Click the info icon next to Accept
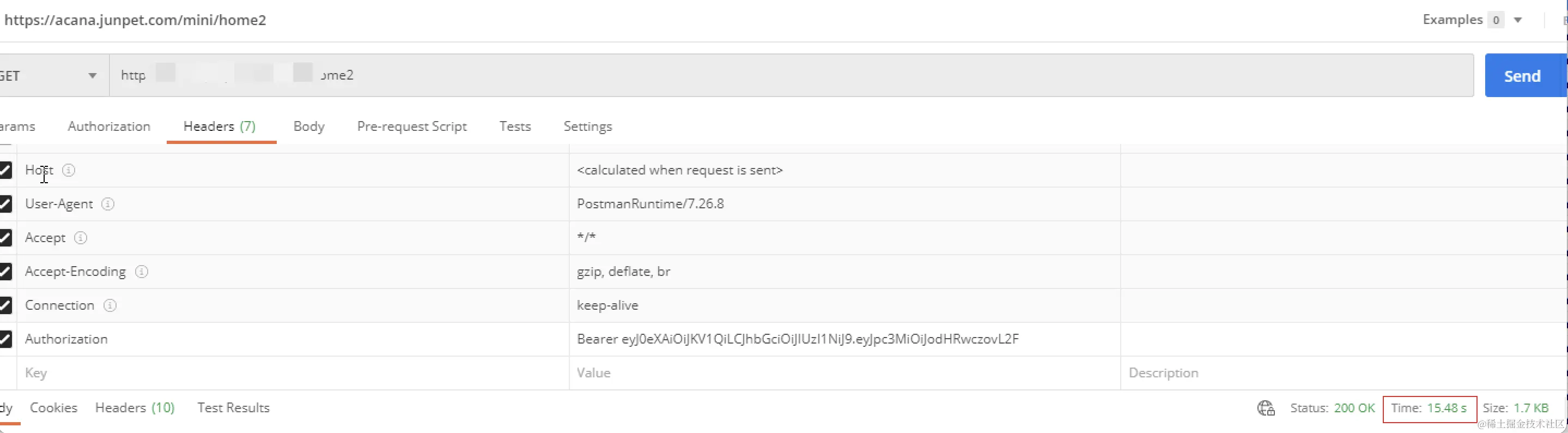The height and width of the screenshot is (433, 1568). (80, 238)
